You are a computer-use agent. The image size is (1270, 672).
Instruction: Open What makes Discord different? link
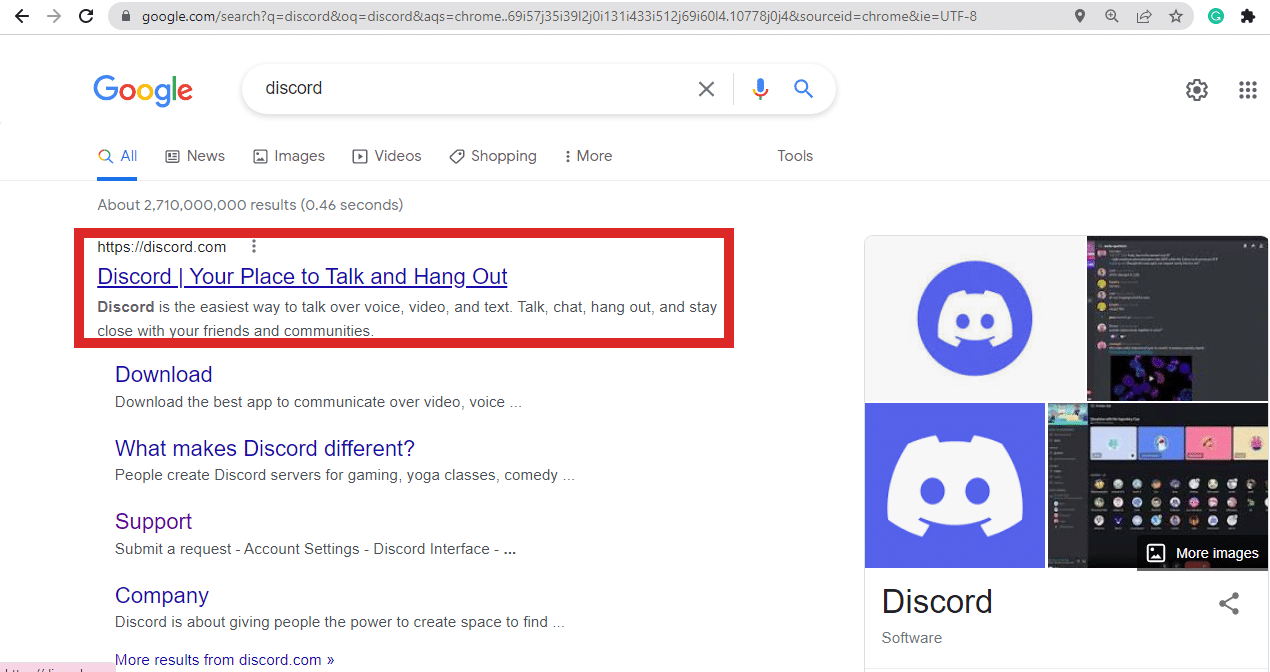pyautogui.click(x=265, y=448)
